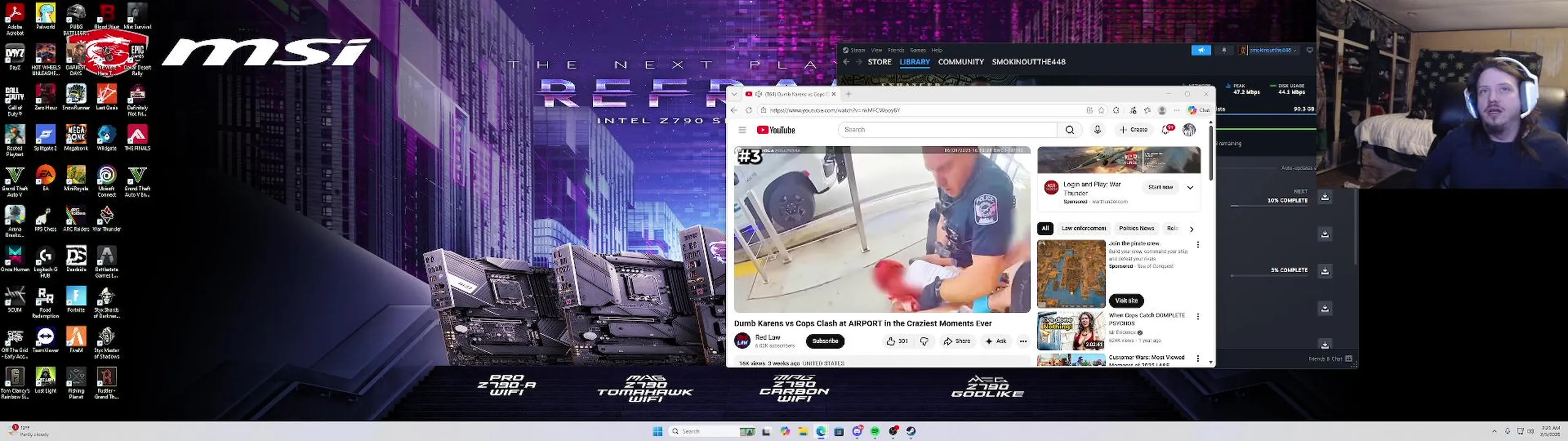Toggle Subscribe to Red Law channel
This screenshot has height=441, width=1568.
pyautogui.click(x=825, y=341)
